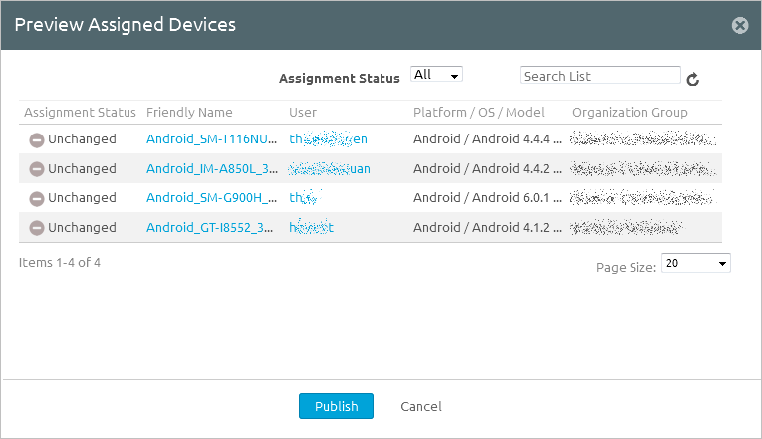Expand the Page Size dropdown
The image size is (762, 439).
697,264
